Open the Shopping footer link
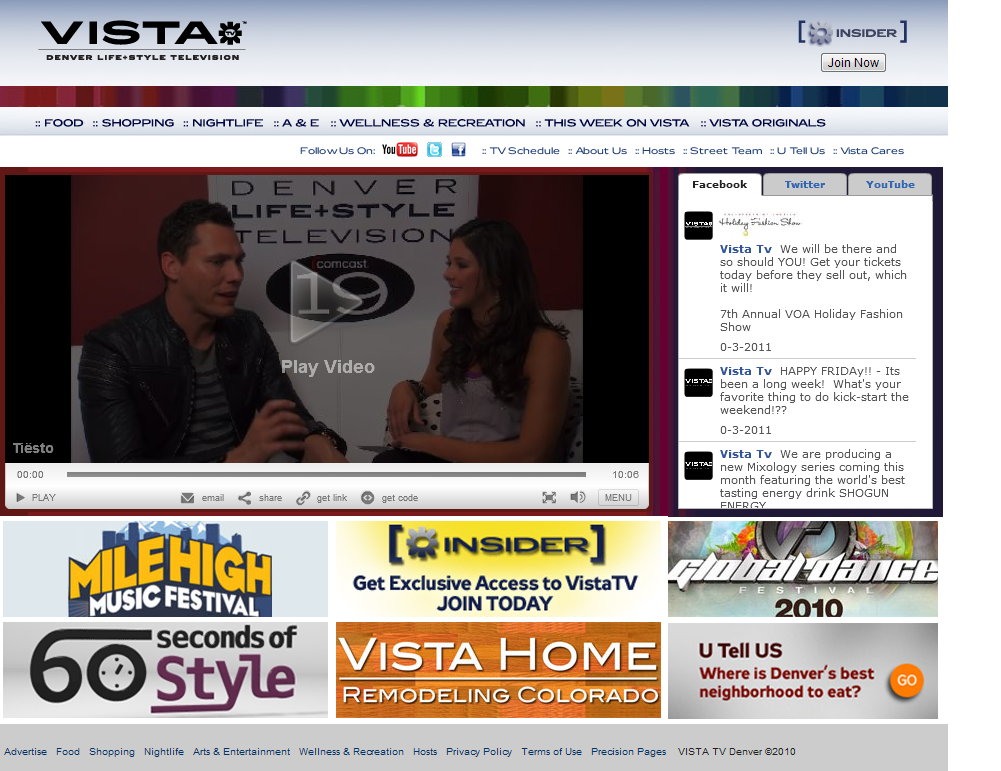Screen dimensions: 1001x771 (x=112, y=751)
